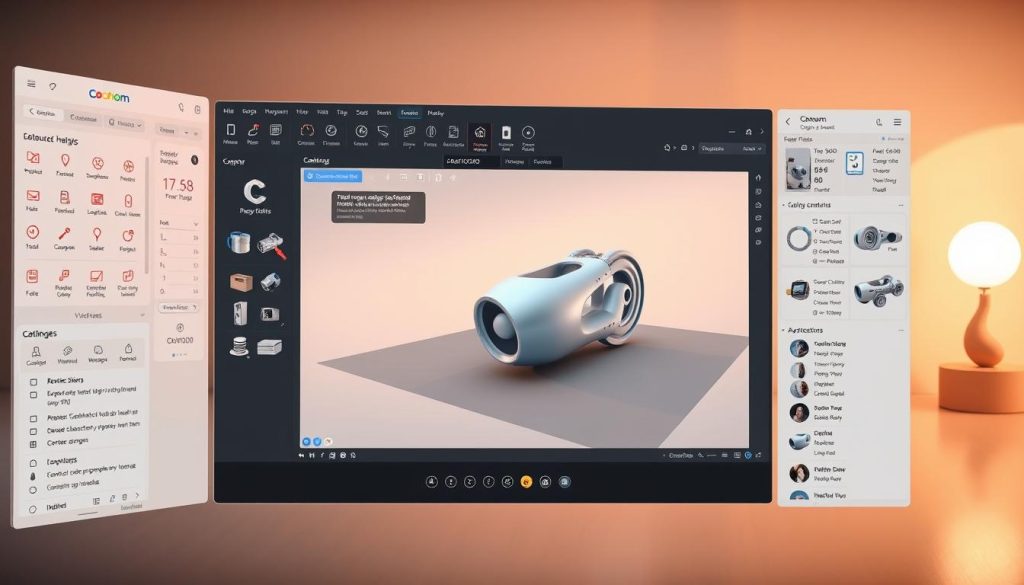Image resolution: width=1024 pixels, height=585 pixels.
Task: Select the red document icon beside the envelope
Action: (x=65, y=197)
